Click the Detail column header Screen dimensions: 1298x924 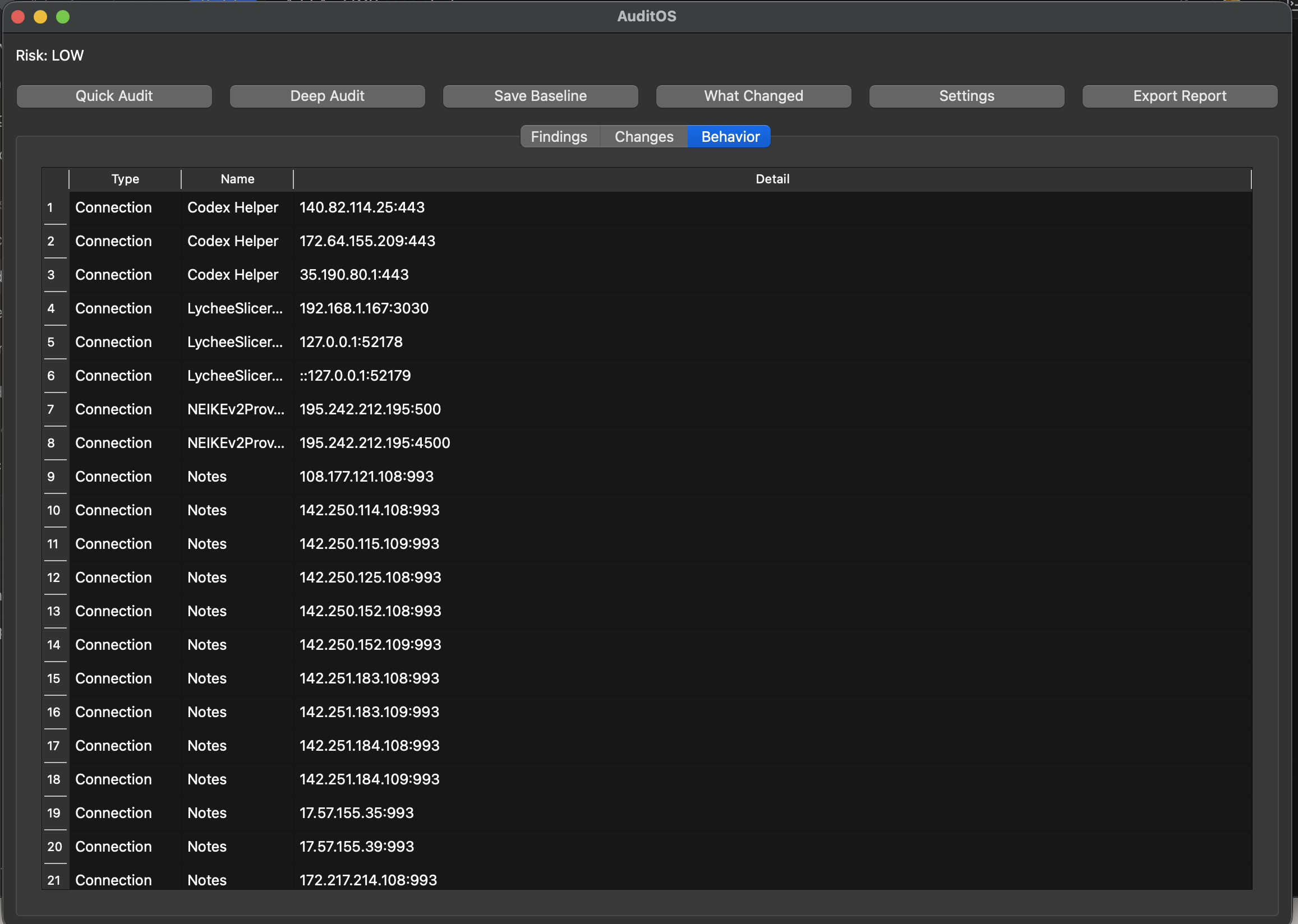[772, 179]
